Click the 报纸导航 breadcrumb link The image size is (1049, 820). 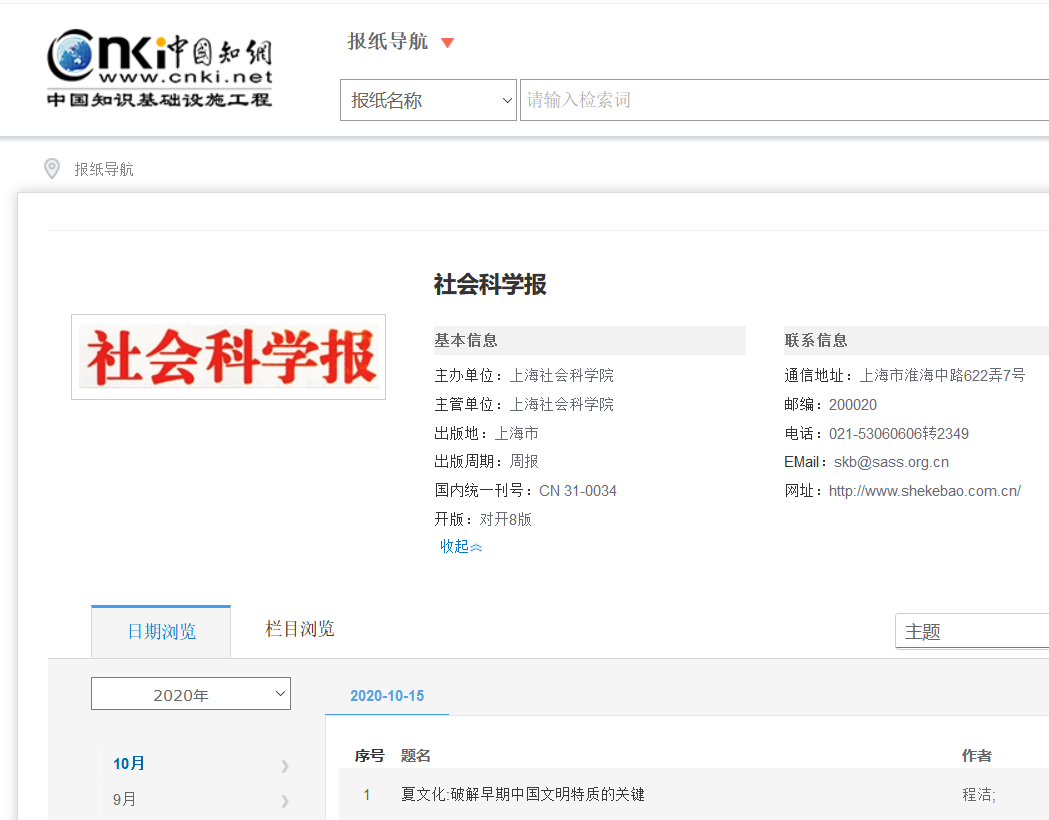104,169
